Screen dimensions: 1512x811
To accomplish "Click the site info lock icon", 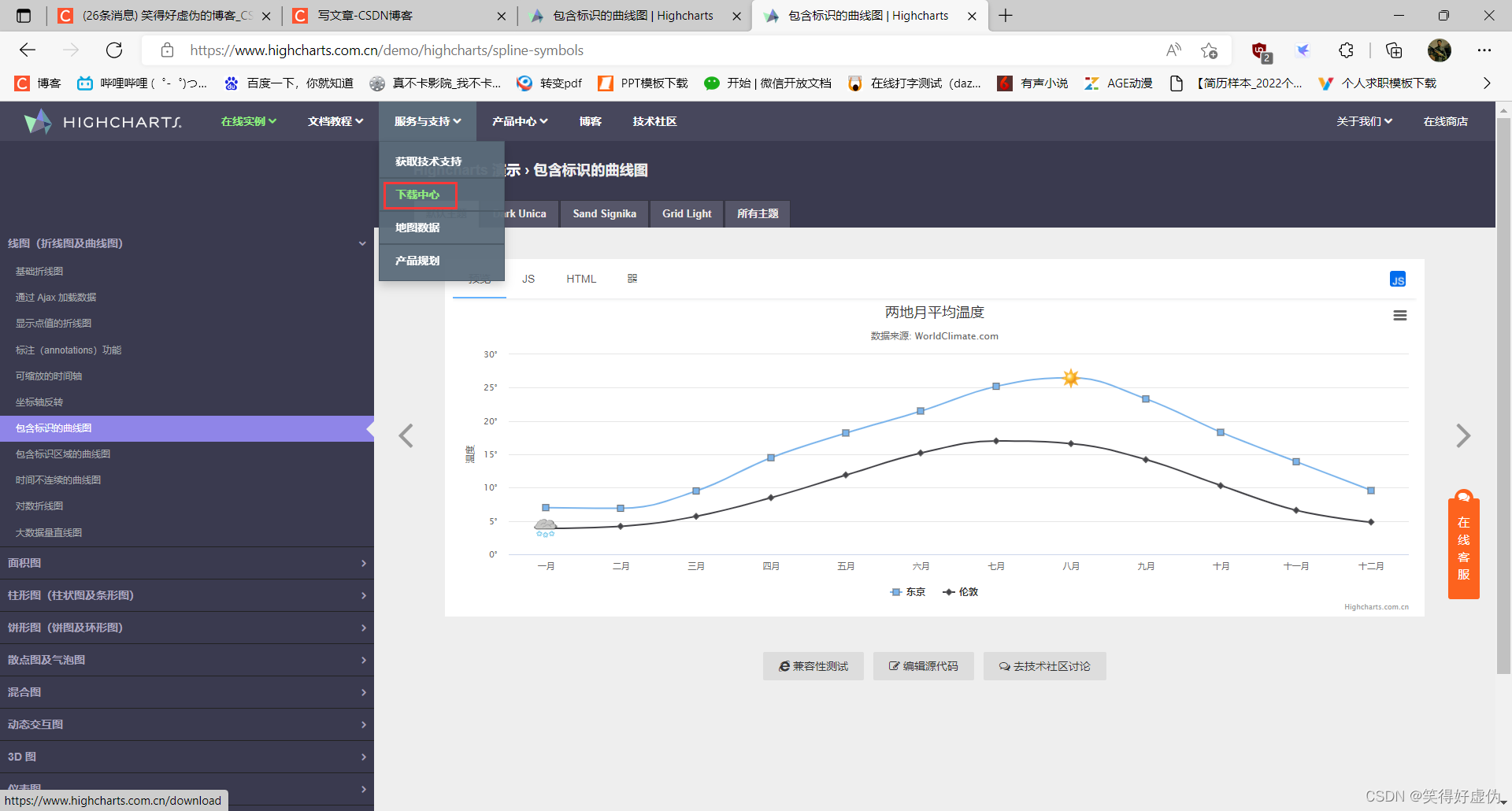I will (x=167, y=50).
